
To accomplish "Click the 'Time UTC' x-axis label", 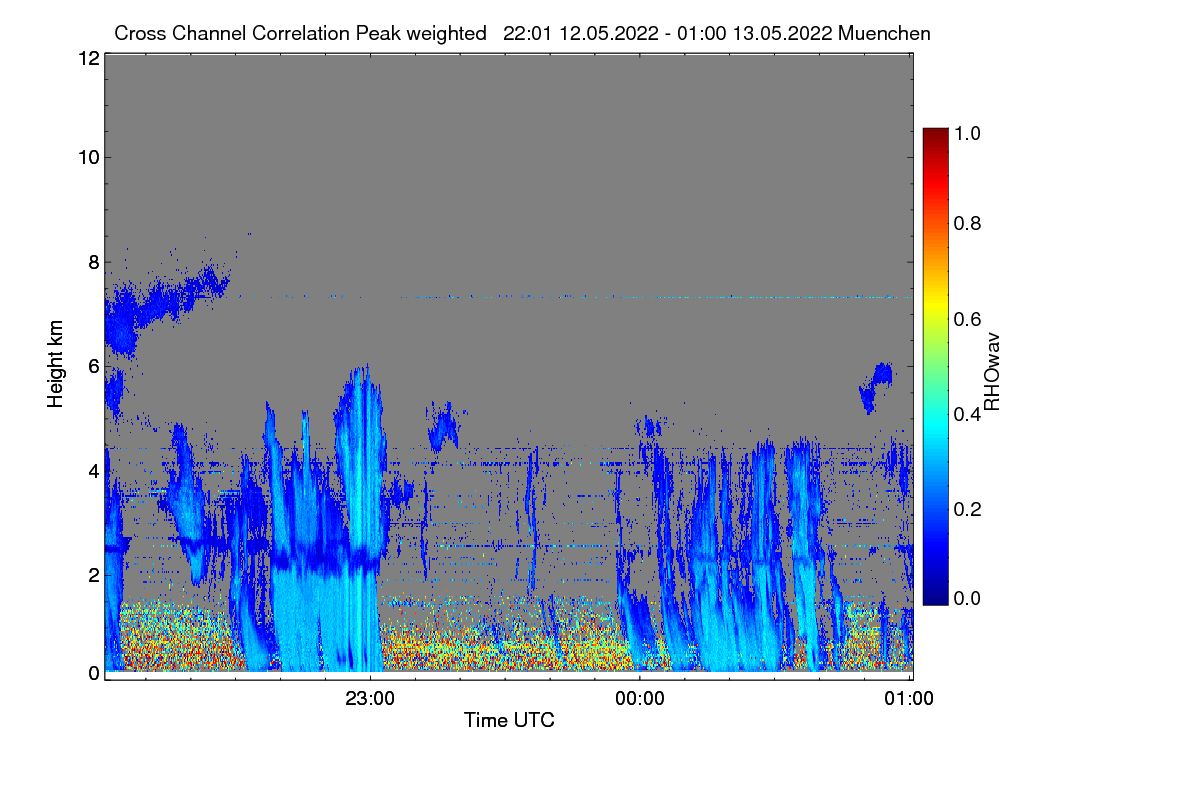I will pos(509,720).
